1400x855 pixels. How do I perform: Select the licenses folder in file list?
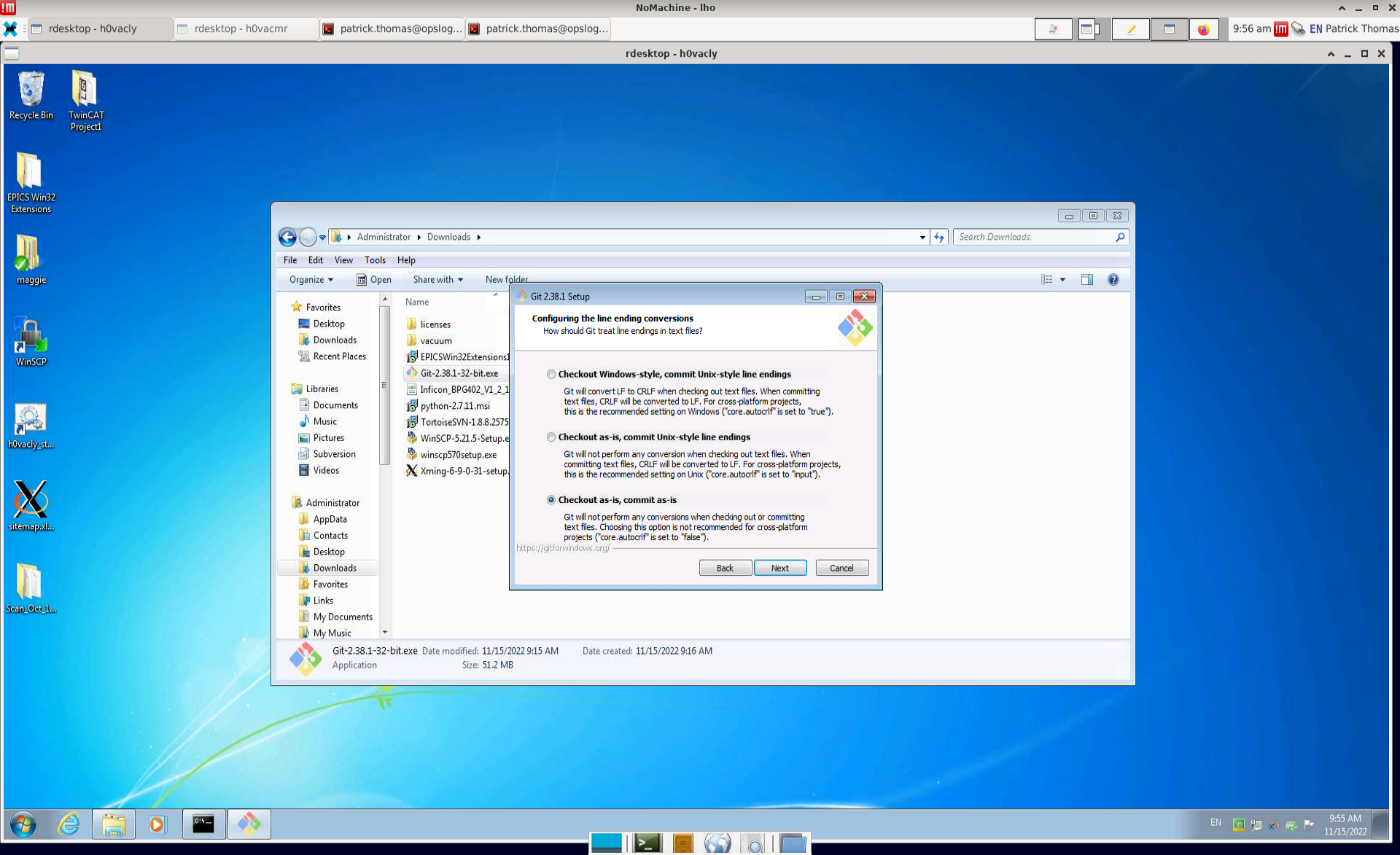[428, 324]
